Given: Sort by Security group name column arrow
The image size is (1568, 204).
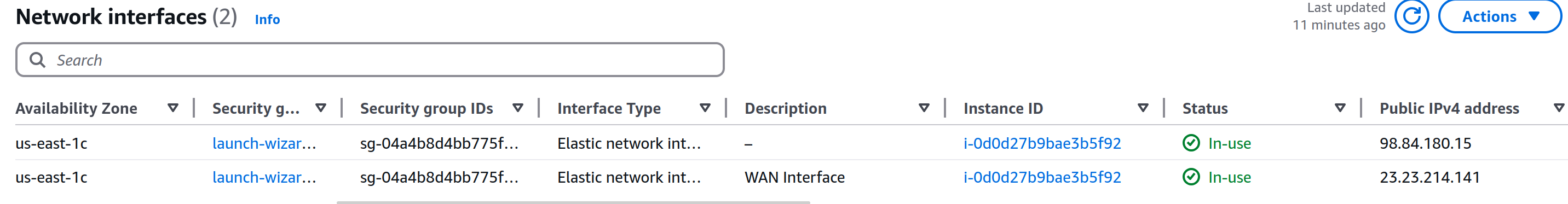Looking at the screenshot, I should click(x=321, y=108).
